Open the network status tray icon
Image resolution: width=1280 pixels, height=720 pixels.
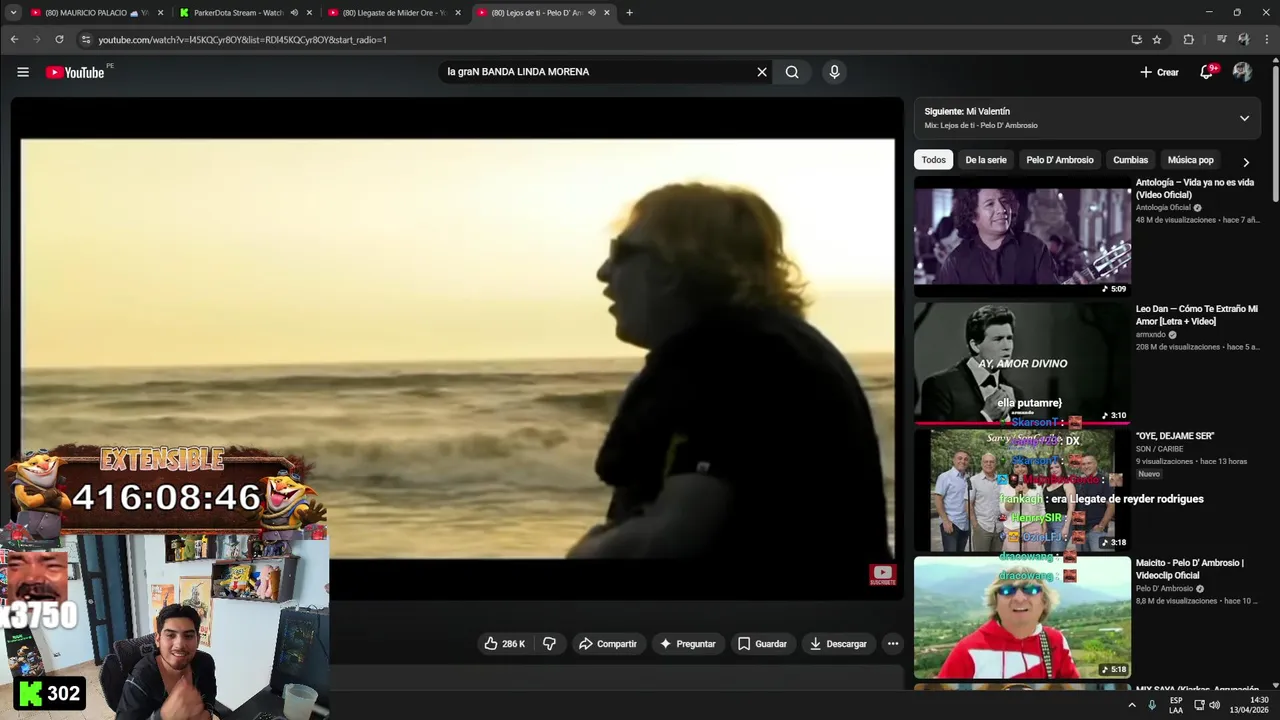click(1199, 705)
